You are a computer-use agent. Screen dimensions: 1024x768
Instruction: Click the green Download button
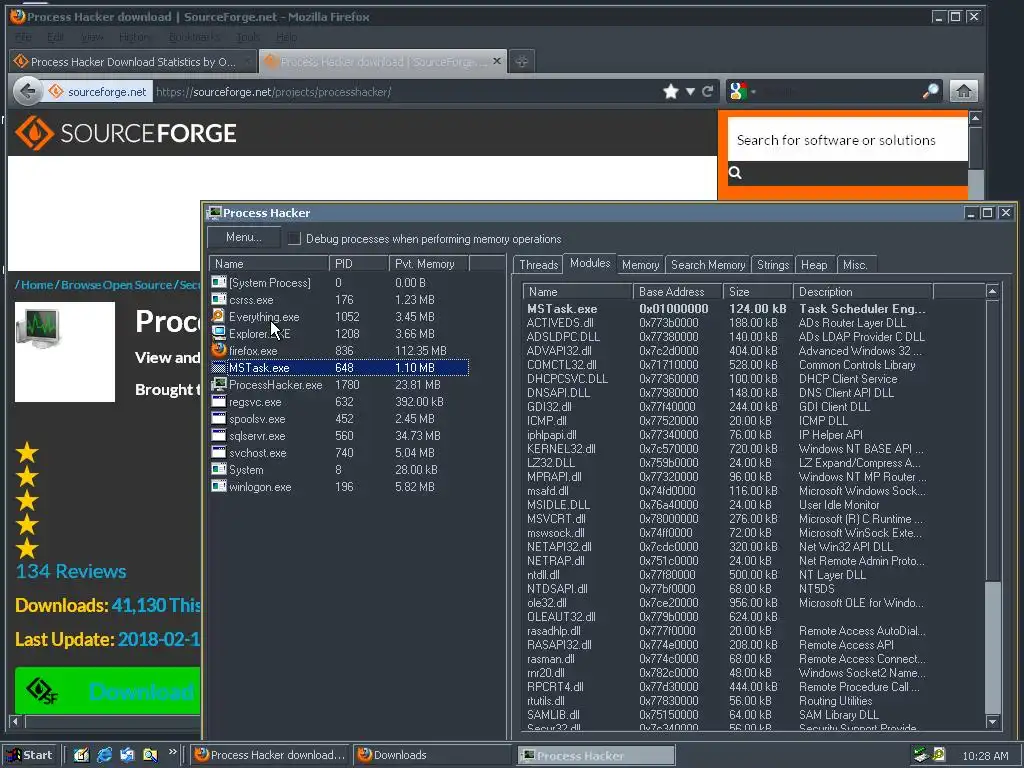coord(108,690)
